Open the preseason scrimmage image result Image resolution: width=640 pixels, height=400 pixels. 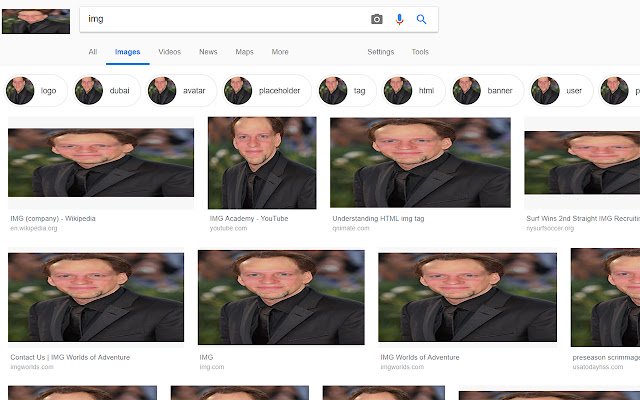click(605, 297)
